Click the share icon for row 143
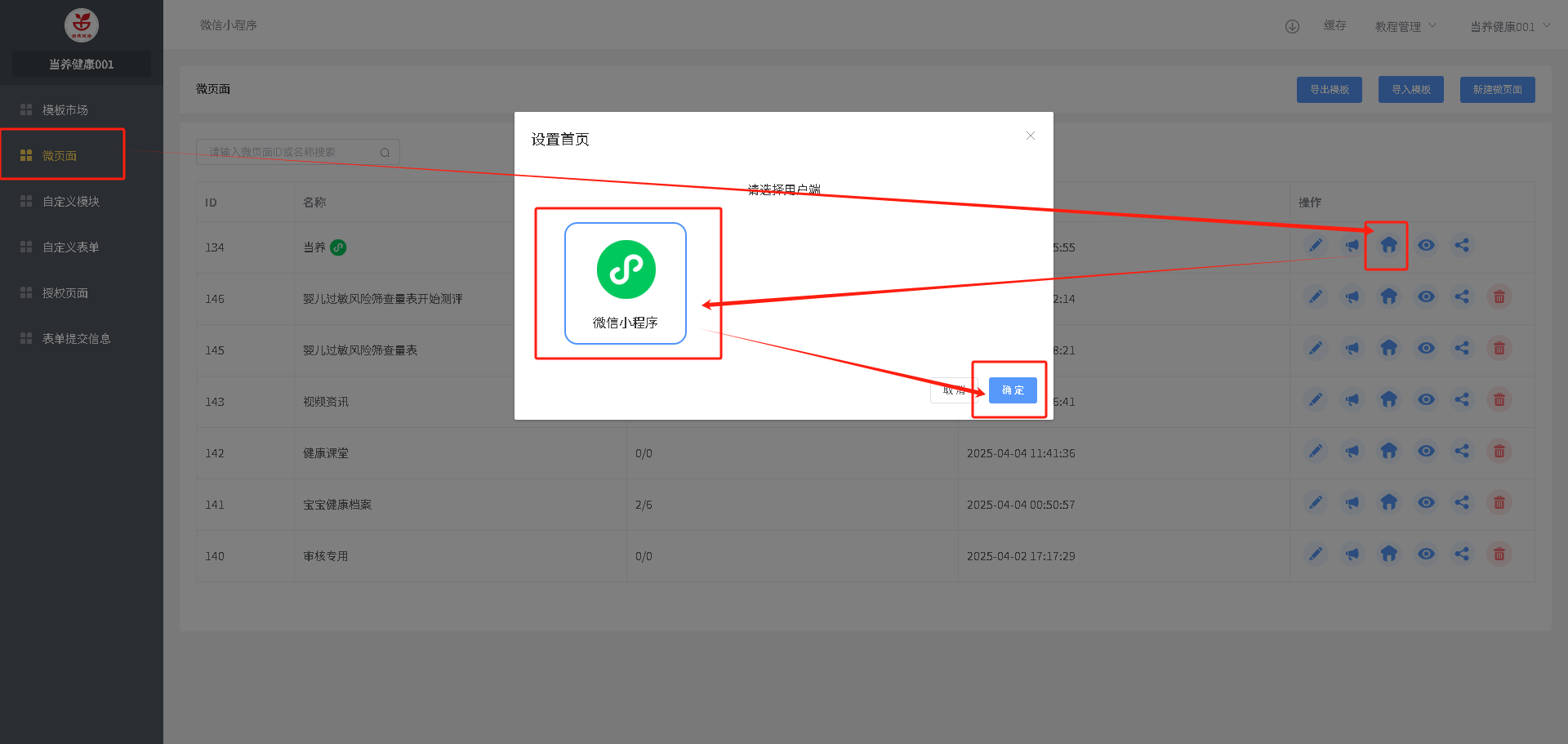Screen dimensions: 1568x744 1462,399
